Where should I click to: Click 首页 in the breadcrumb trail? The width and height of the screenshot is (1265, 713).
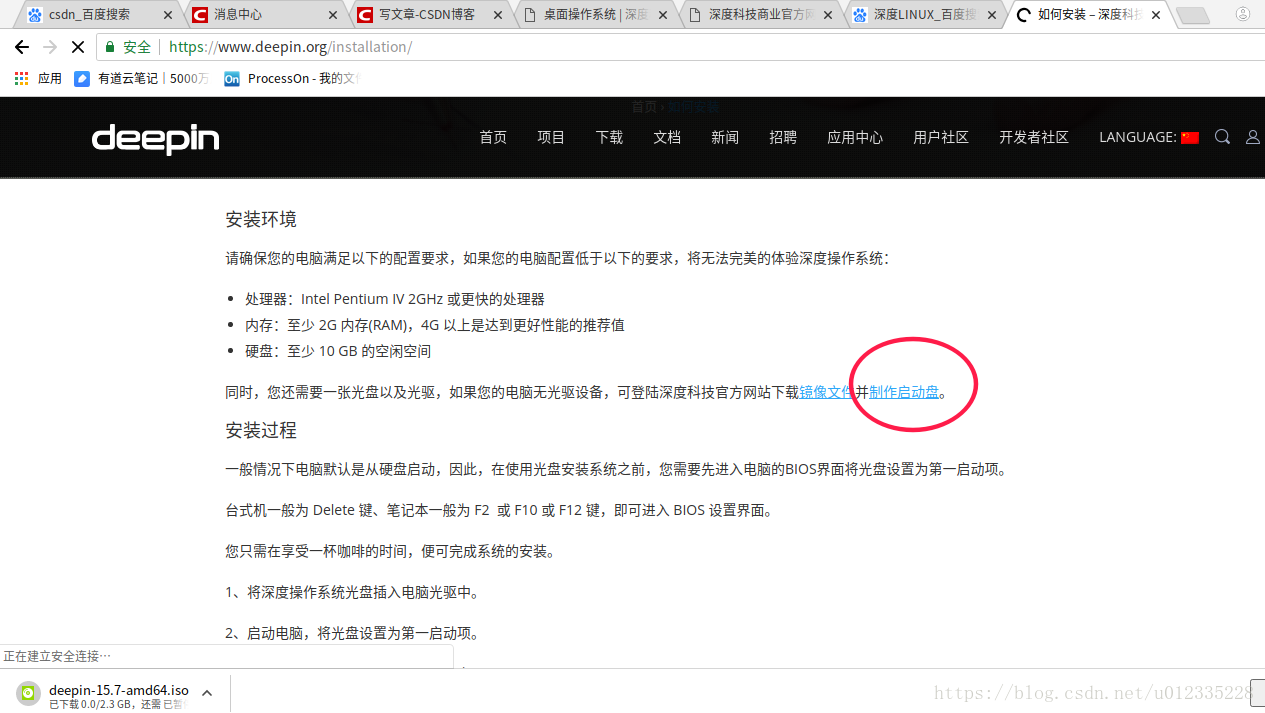pos(644,107)
